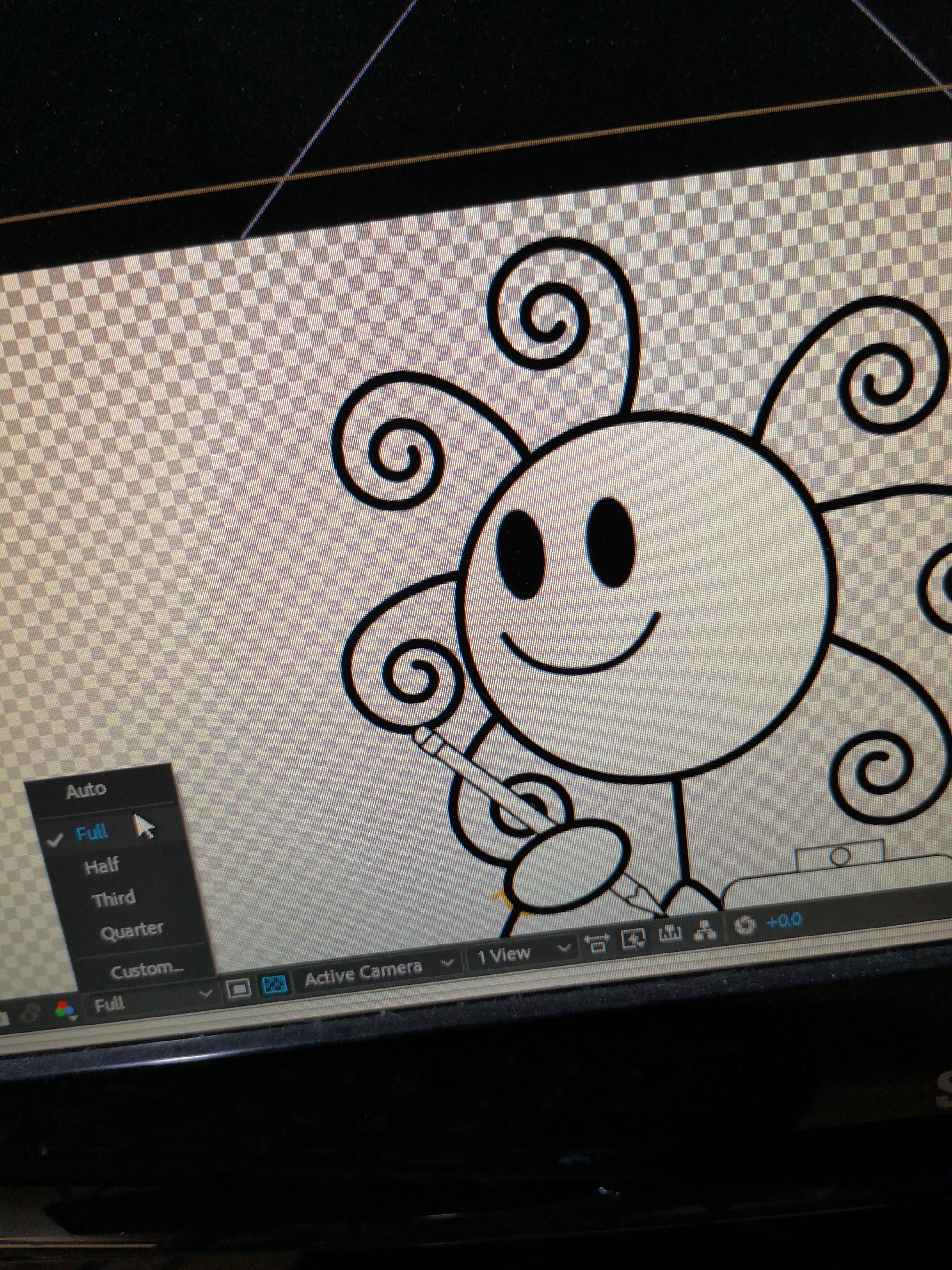Switch resolution to Quarter

[132, 930]
